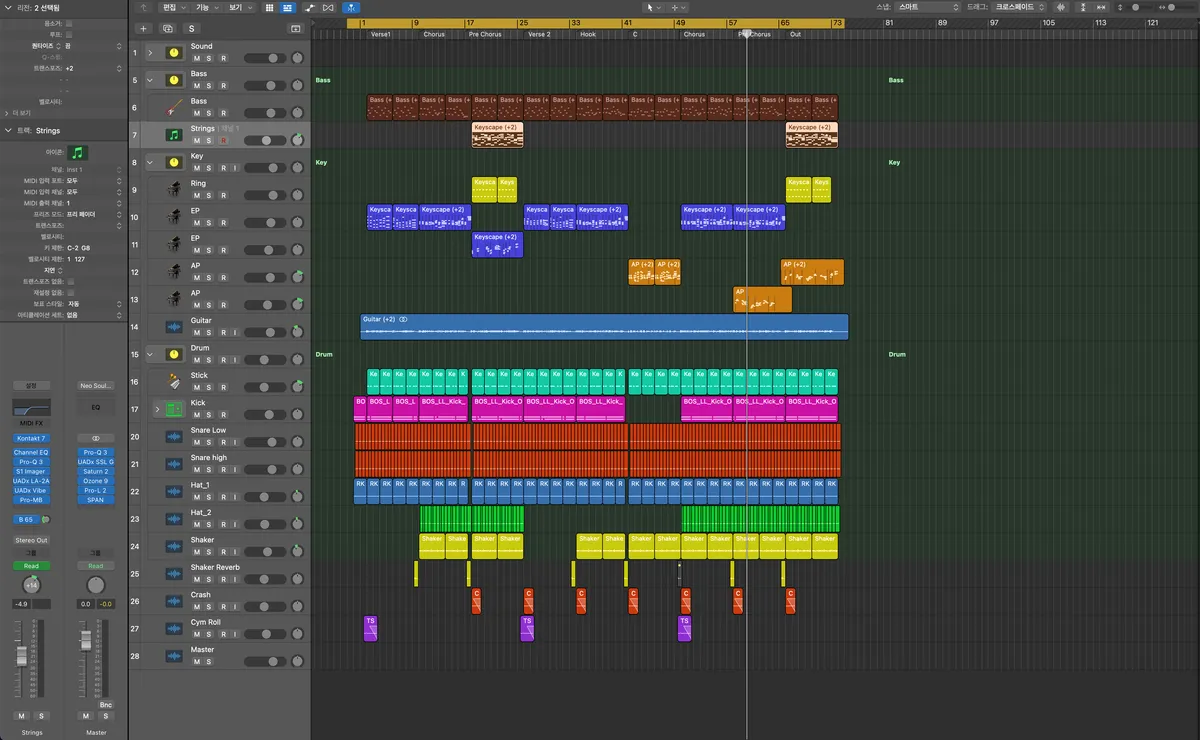Mute the Guitar track
The height and width of the screenshot is (740, 1200).
(197, 332)
